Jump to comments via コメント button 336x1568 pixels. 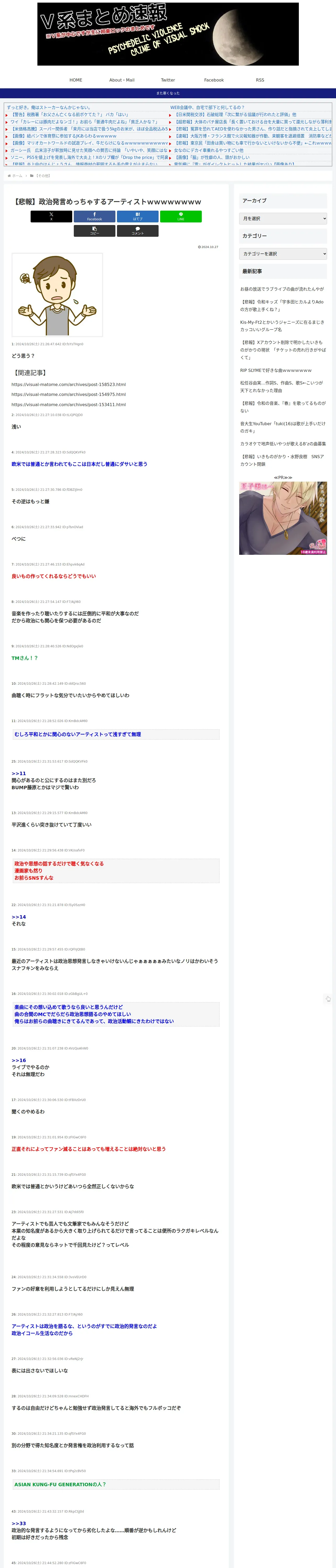[138, 231]
